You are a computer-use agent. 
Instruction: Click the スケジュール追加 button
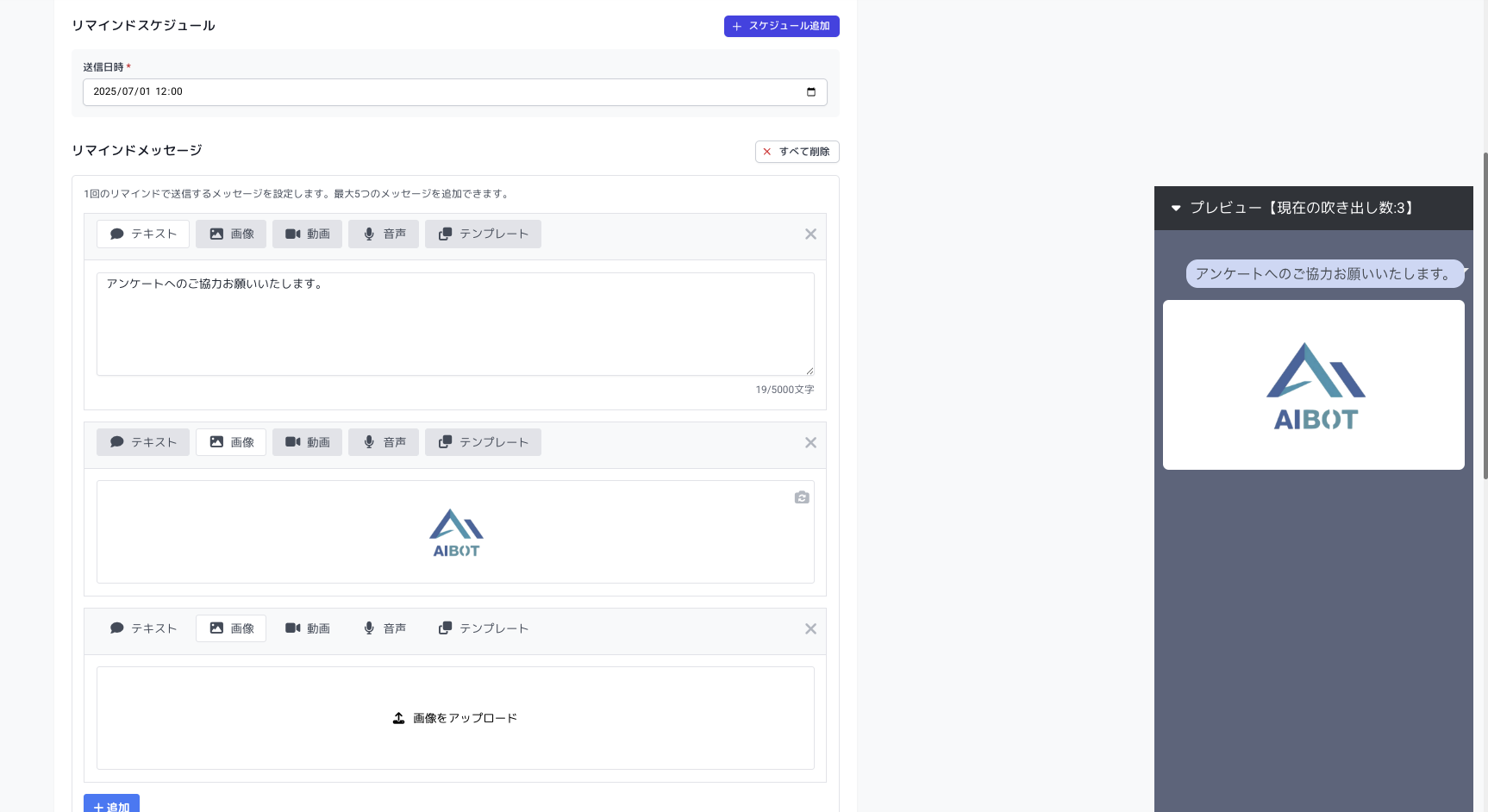(781, 26)
